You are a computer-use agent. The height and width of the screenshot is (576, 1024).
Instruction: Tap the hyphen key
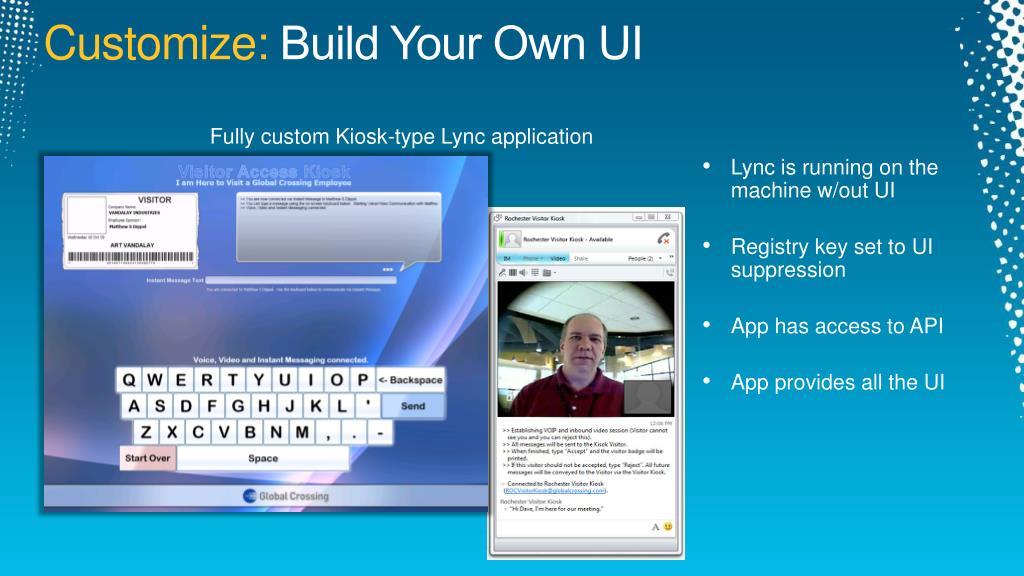(x=380, y=432)
